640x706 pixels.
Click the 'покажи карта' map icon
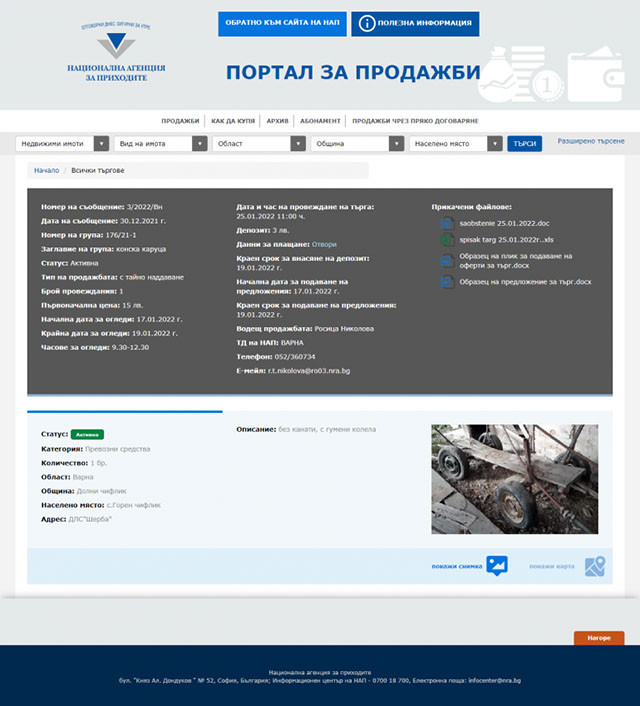coord(595,566)
